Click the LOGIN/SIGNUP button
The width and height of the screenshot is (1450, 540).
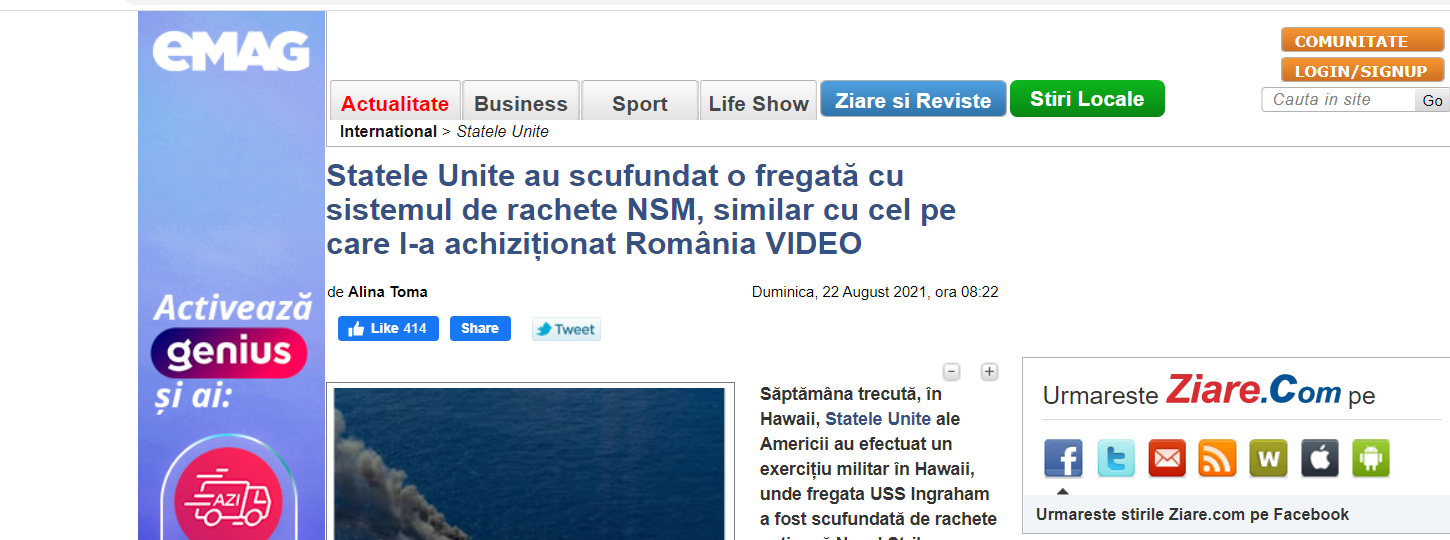(1362, 70)
